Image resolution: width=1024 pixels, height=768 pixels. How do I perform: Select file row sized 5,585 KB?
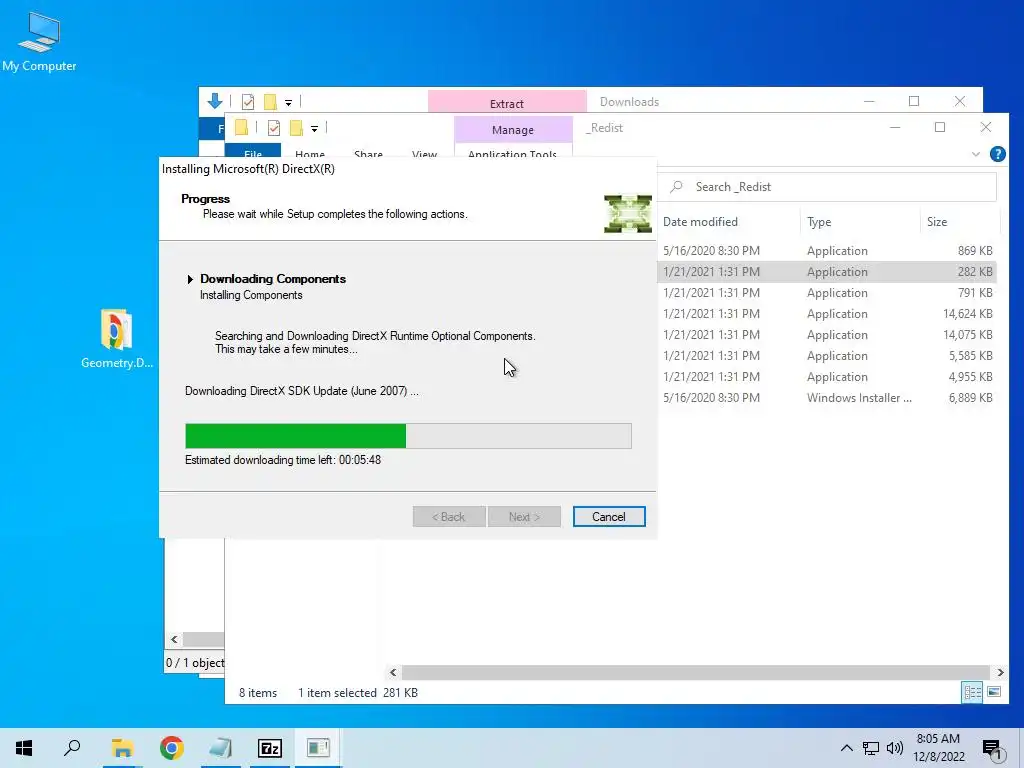click(827, 355)
